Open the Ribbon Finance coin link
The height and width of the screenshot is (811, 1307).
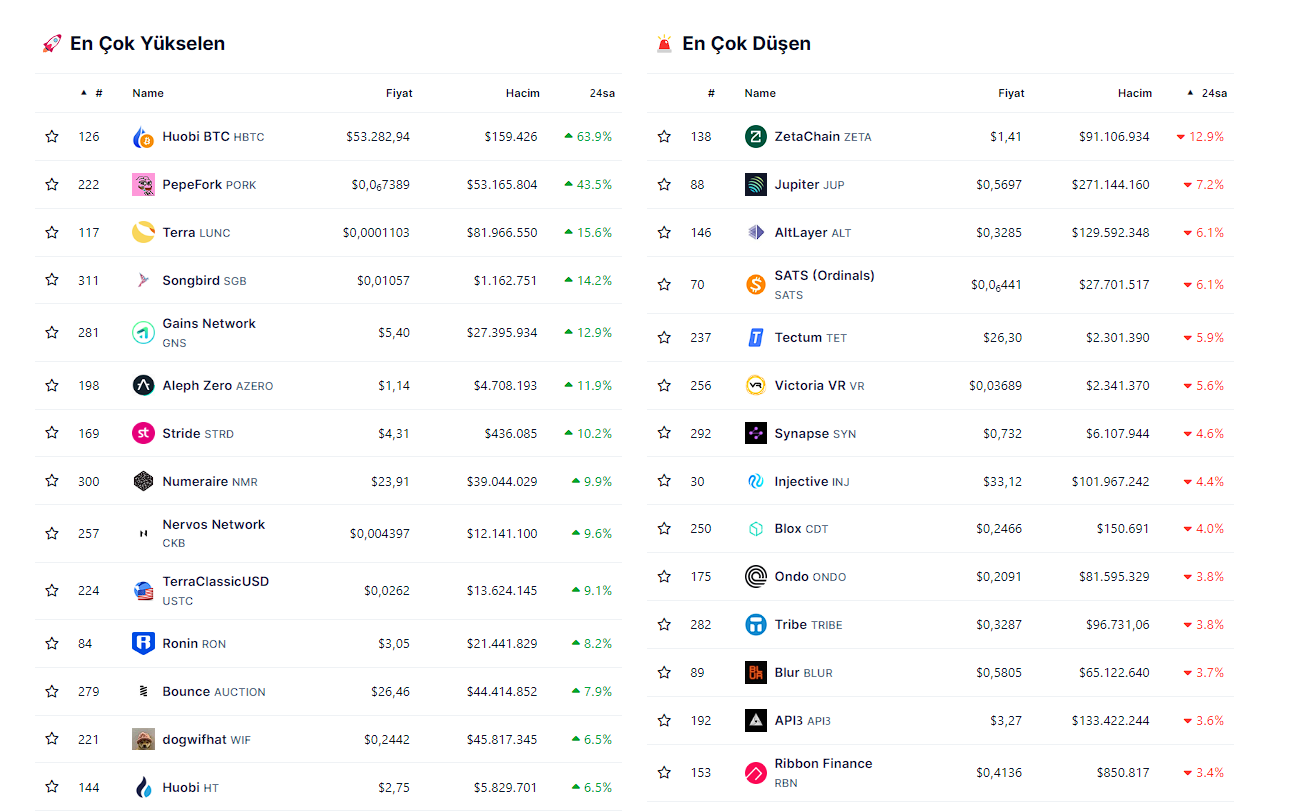[x=822, y=764]
